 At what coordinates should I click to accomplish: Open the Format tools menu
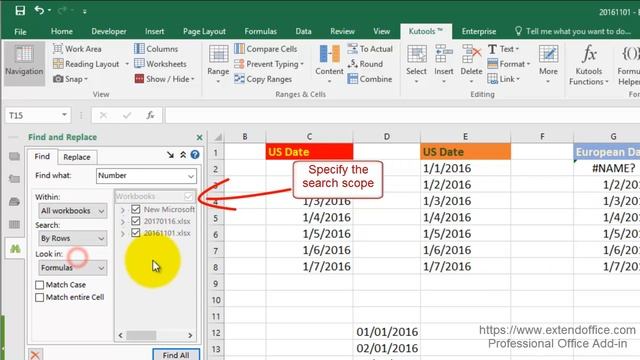click(x=509, y=64)
